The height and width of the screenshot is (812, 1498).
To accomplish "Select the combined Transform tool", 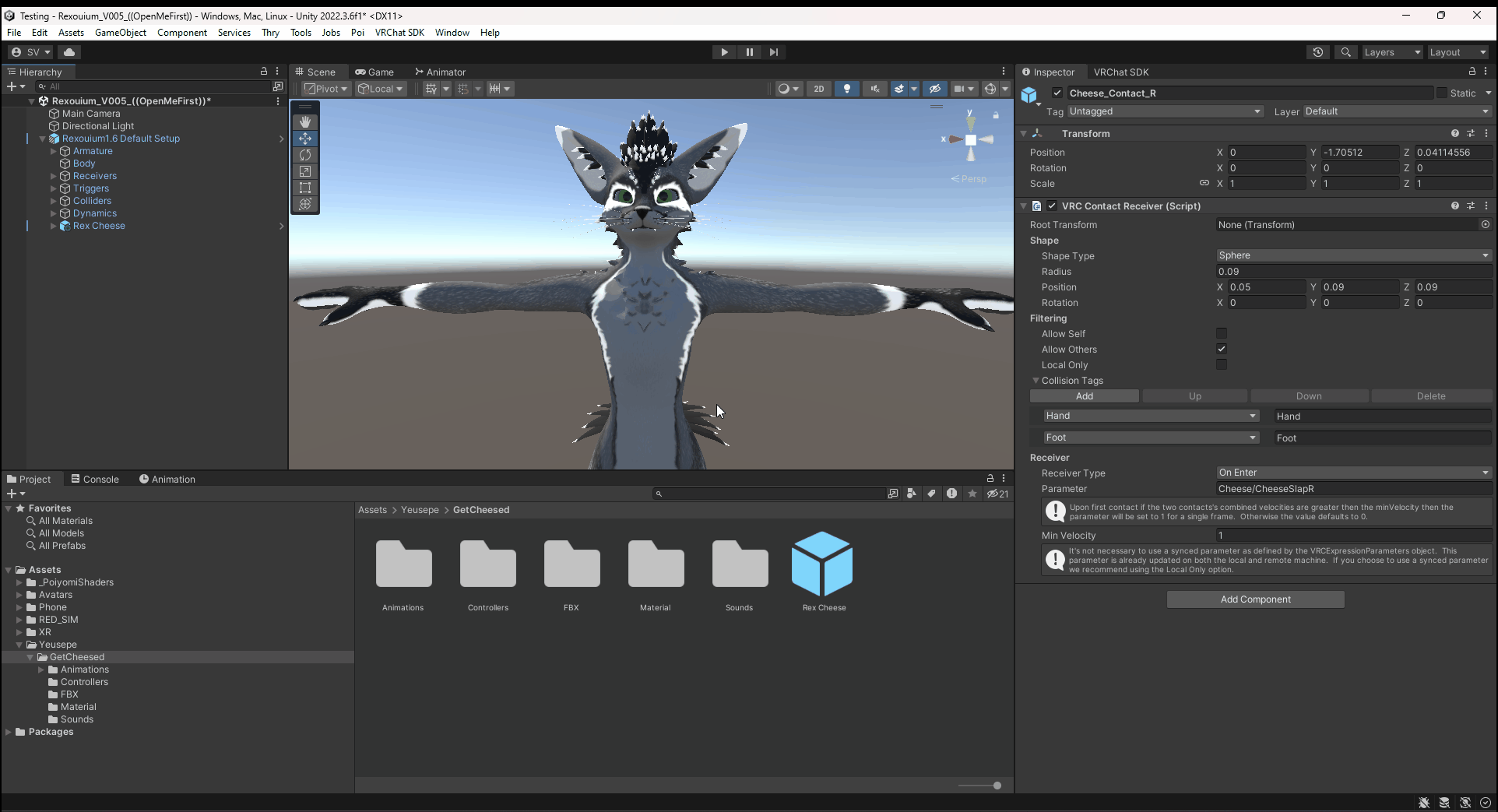I will point(305,204).
